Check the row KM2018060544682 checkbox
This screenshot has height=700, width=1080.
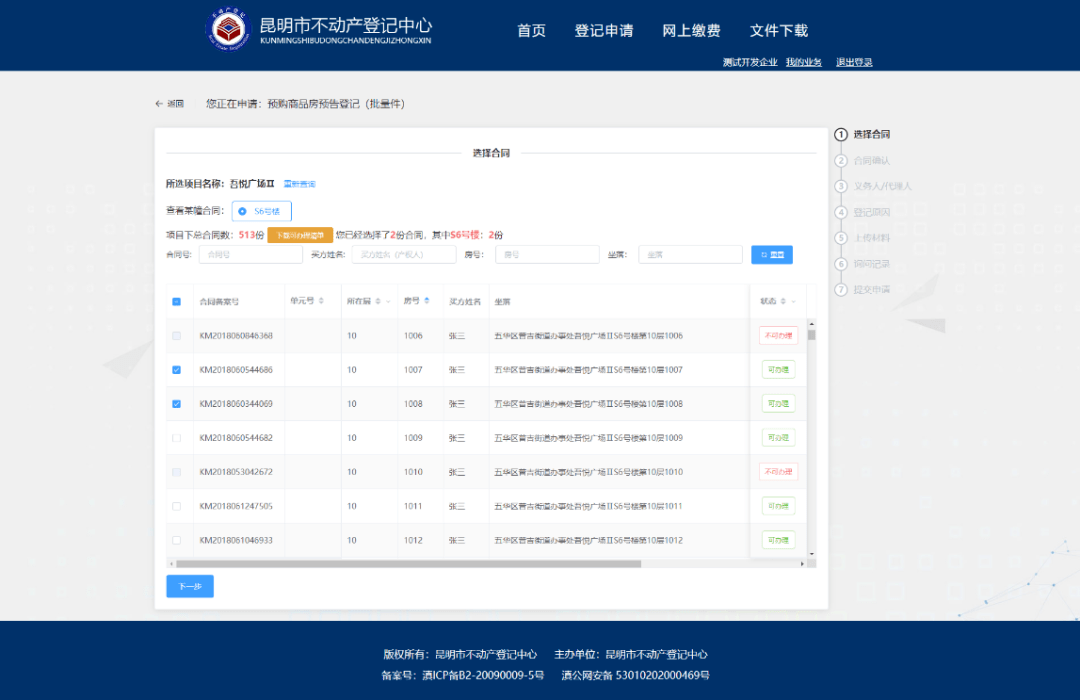(x=176, y=438)
